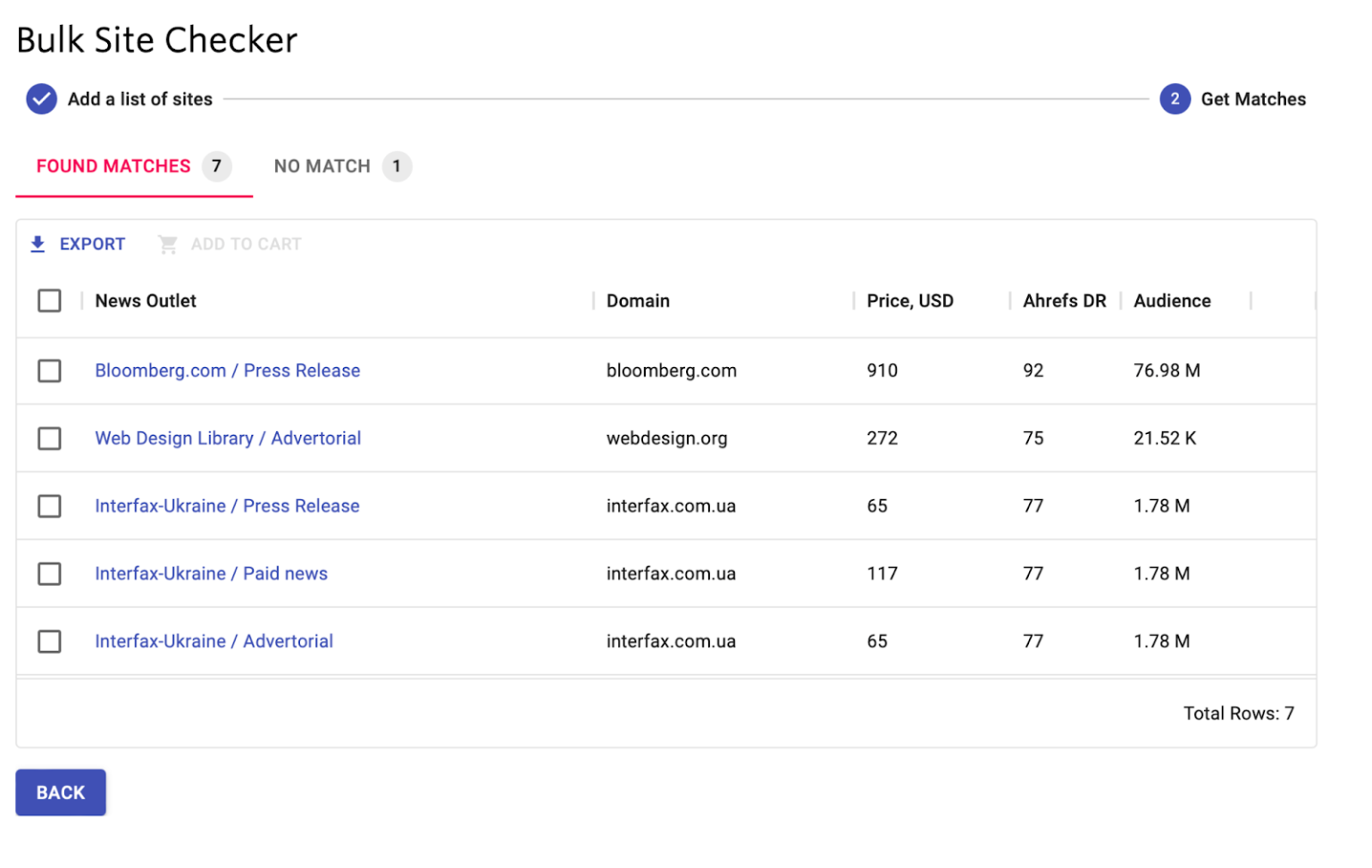The image size is (1372, 868).
Task: Mark the Interfax-Ukraine Advertorial row checkbox
Action: (x=50, y=642)
